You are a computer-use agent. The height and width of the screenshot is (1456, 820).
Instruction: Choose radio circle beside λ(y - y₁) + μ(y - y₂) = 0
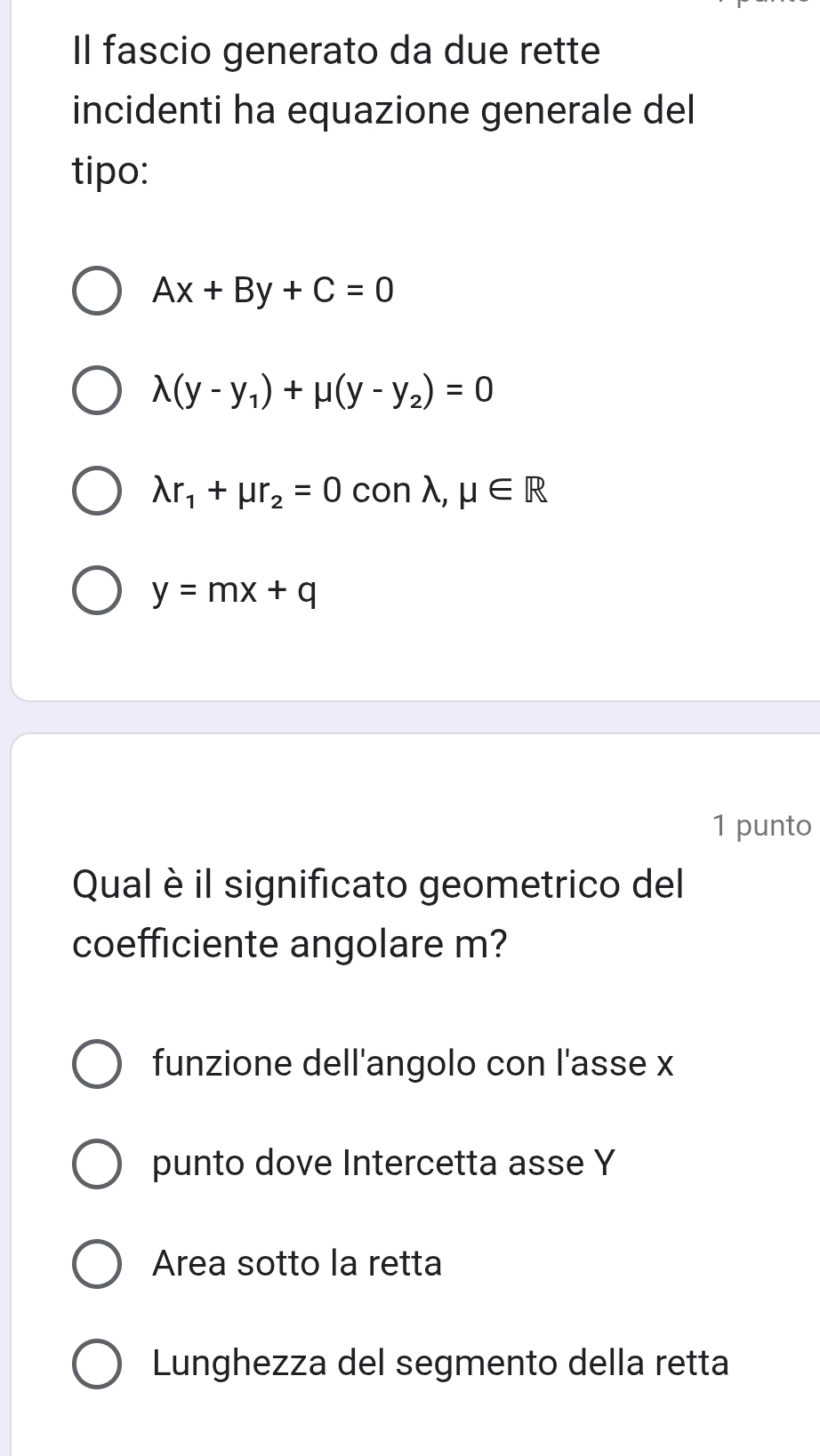coord(97,390)
